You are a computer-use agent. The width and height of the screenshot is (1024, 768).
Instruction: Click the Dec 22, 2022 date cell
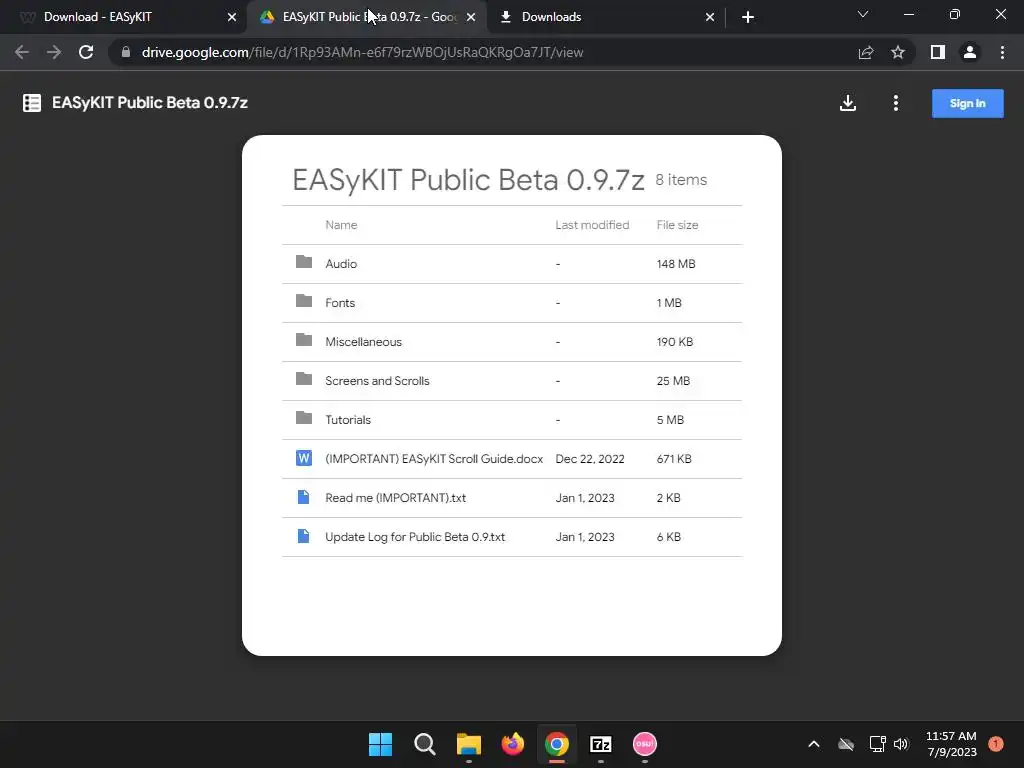point(590,459)
